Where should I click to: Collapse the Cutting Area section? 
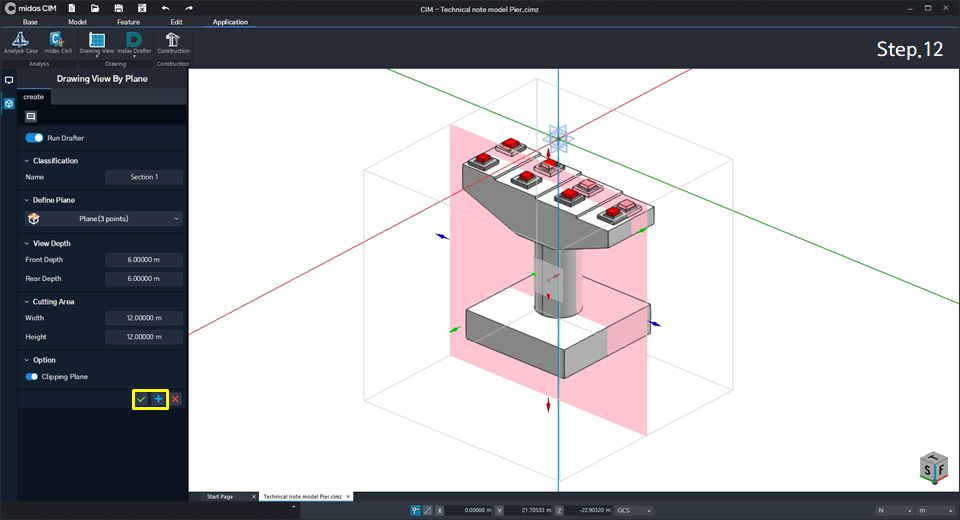(27, 302)
